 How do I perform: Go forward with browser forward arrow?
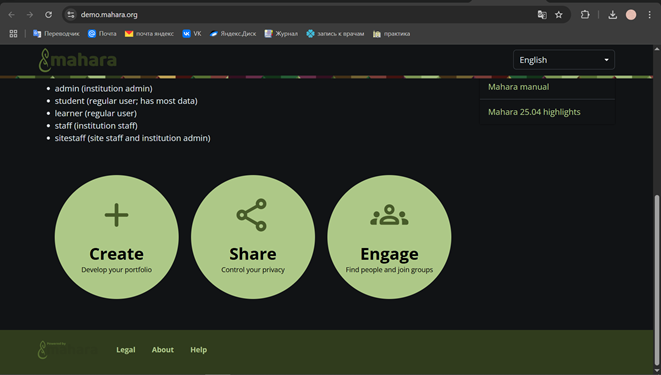[30, 15]
